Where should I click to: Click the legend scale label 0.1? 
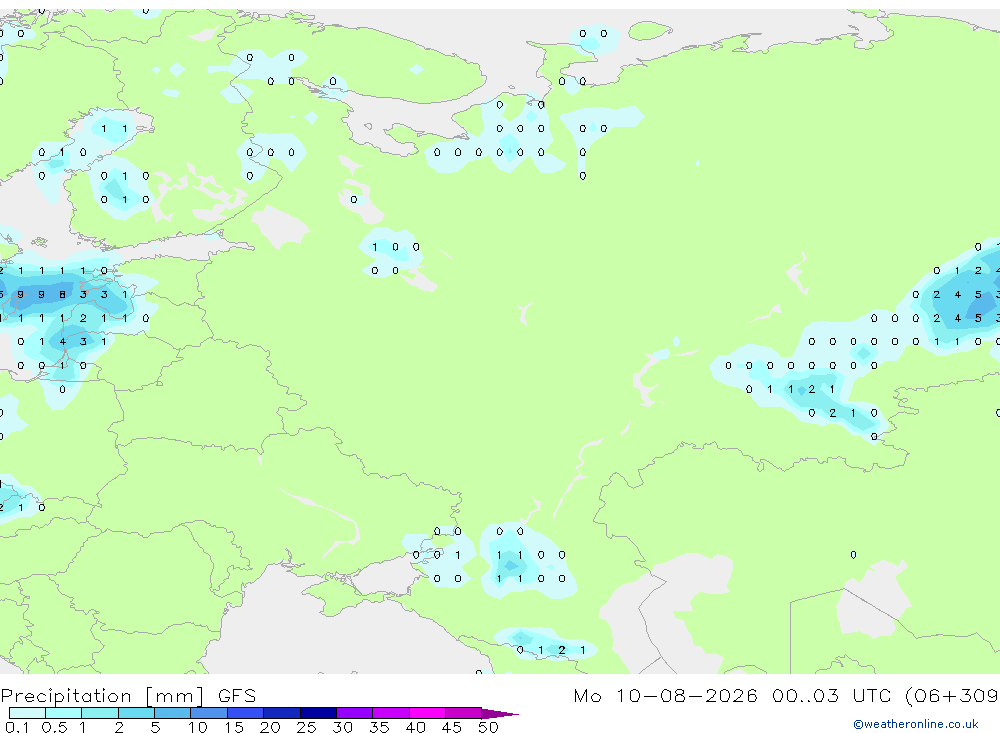[17, 727]
